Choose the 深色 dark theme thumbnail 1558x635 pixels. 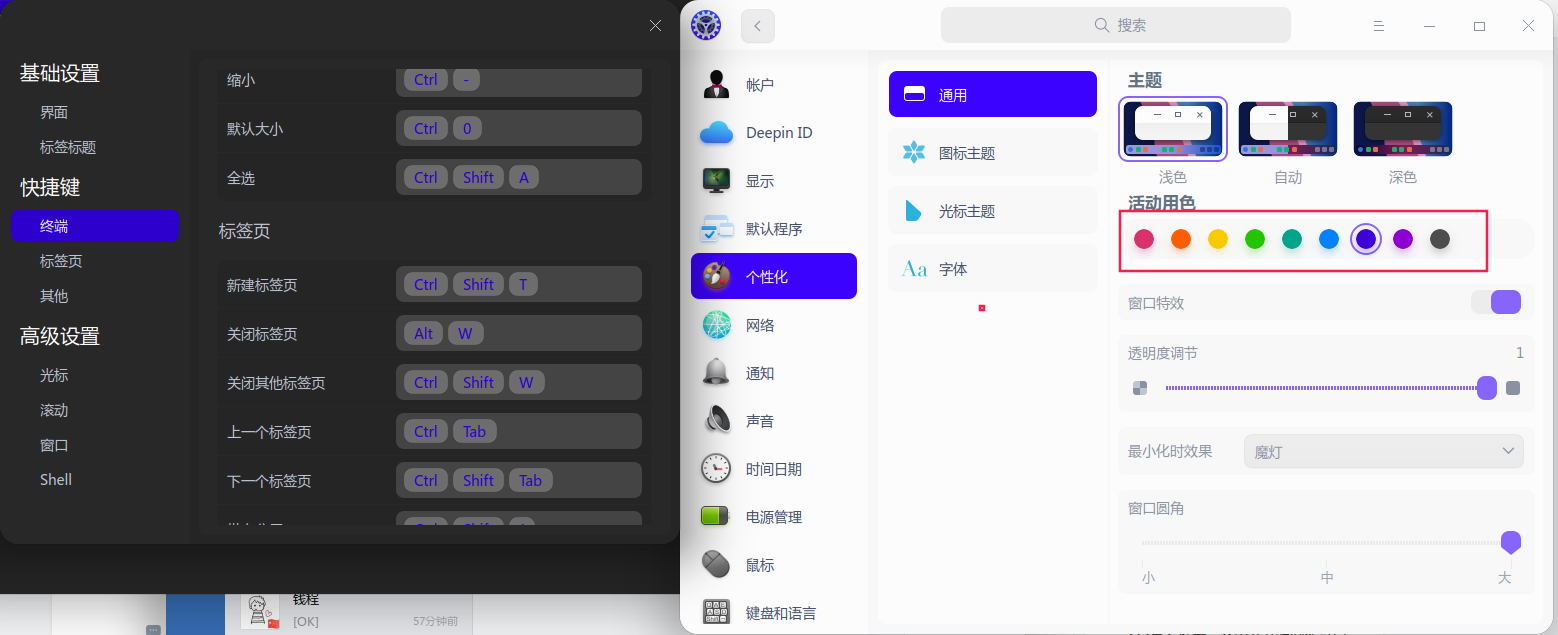tap(1403, 129)
